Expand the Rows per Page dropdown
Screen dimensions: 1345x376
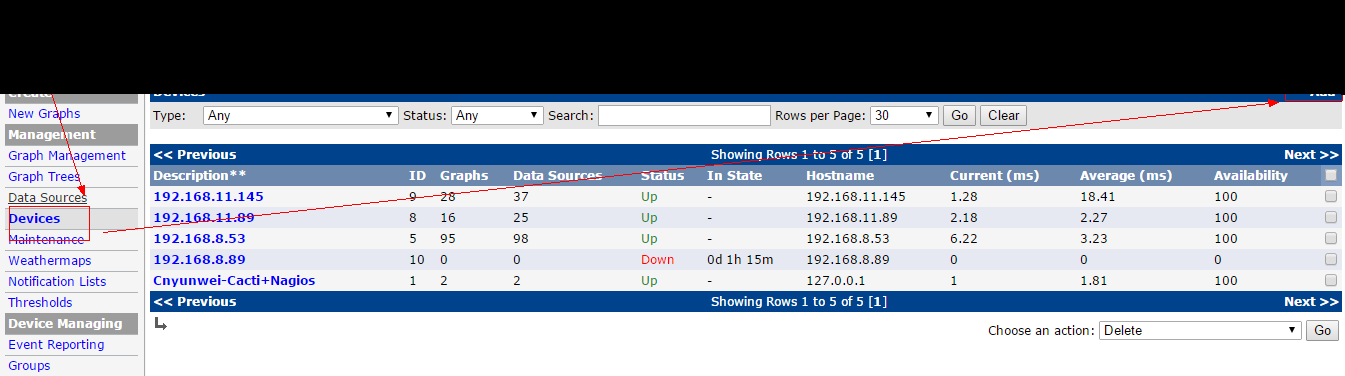point(904,115)
